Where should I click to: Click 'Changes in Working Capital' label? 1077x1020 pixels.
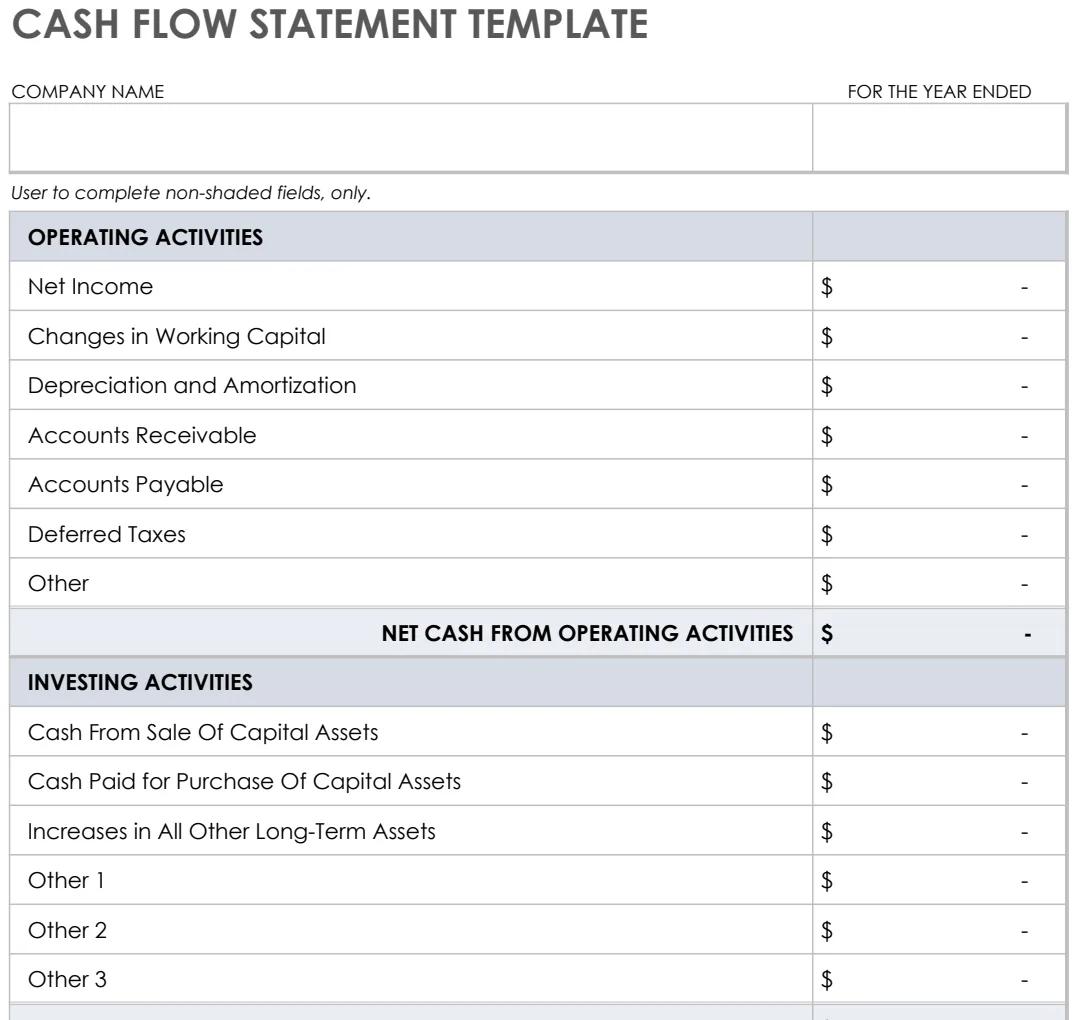177,337
